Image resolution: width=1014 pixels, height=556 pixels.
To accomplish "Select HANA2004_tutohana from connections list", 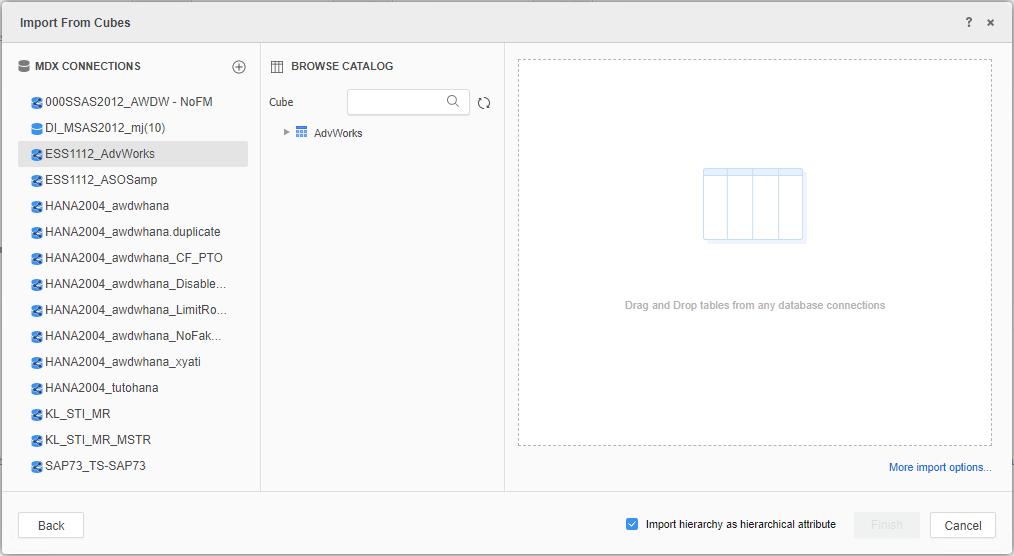I will coord(102,388).
